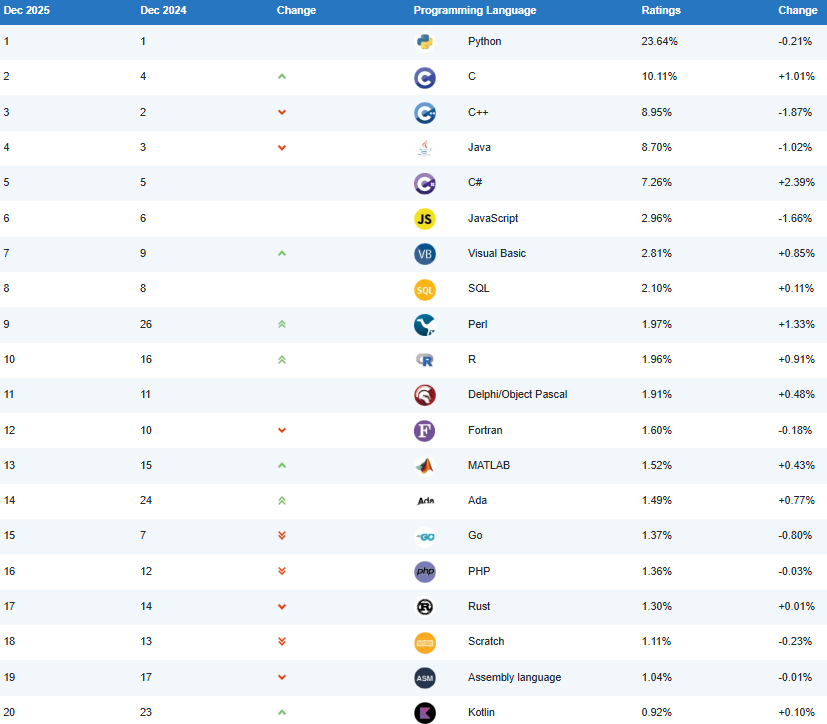Screen dimensions: 827x724
Task: Click the double up arrow for Perl
Action: coord(282,324)
